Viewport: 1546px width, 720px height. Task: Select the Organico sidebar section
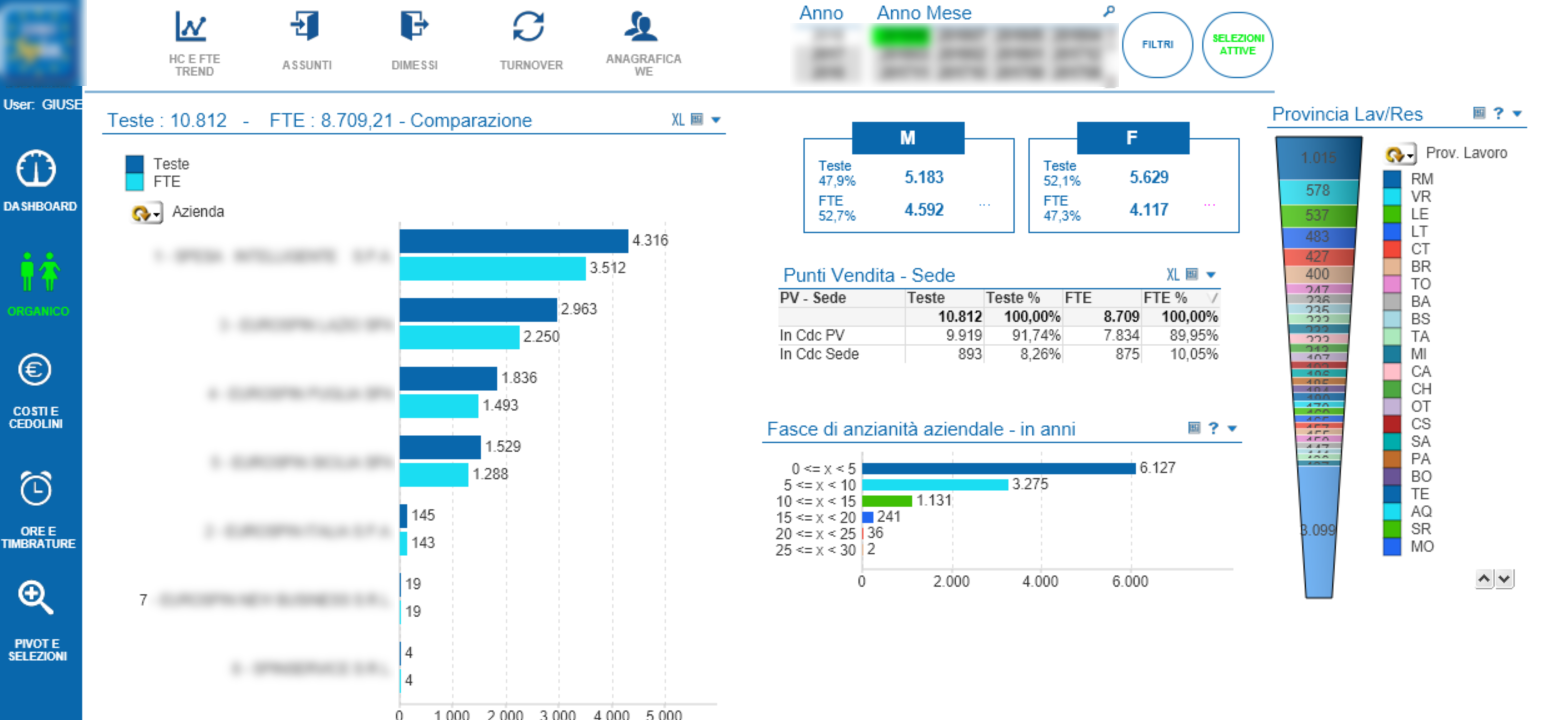40,284
